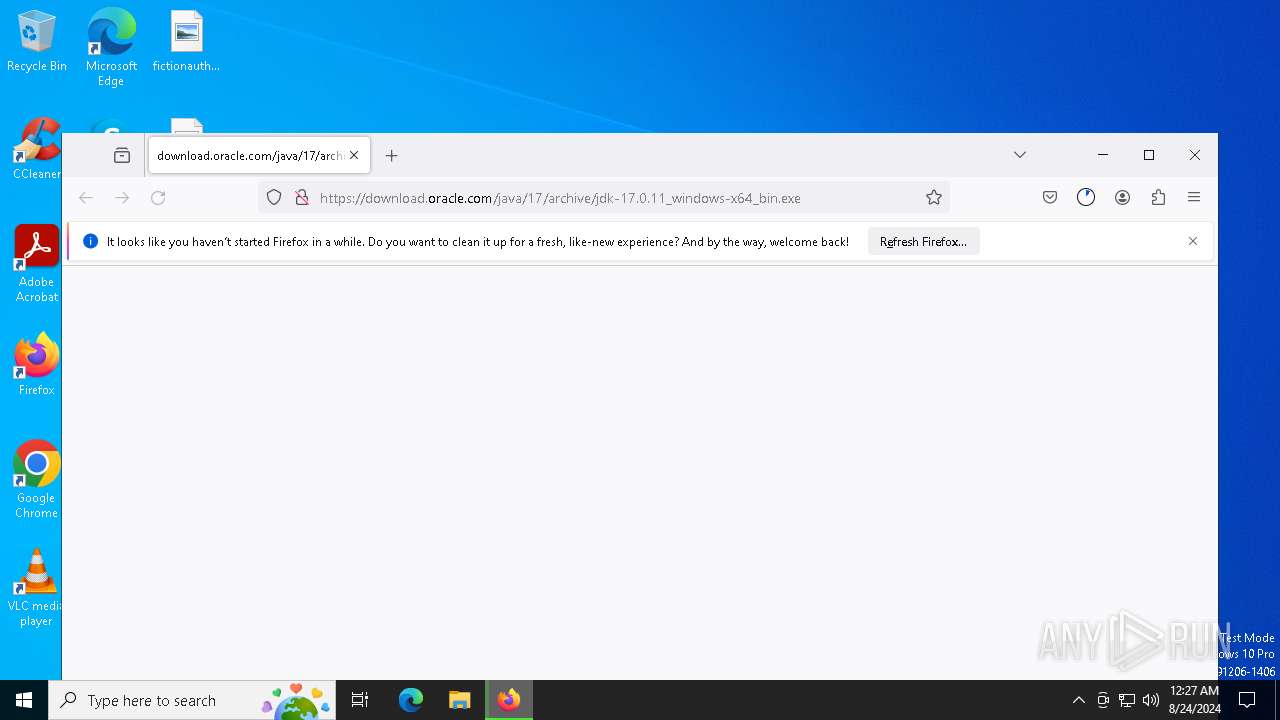The image size is (1280, 720).
Task: Select the Firefox desktop shortcut
Action: pyautogui.click(x=37, y=365)
